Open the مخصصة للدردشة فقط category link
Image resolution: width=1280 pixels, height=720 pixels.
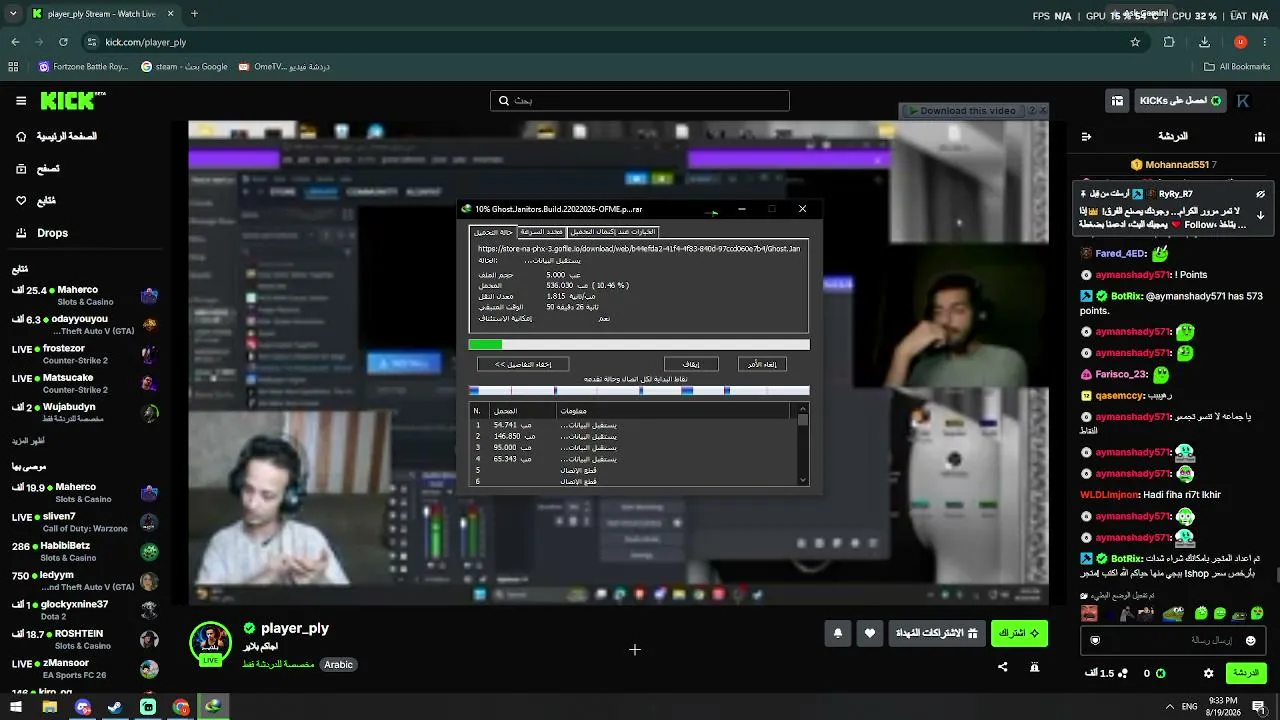[x=280, y=665]
